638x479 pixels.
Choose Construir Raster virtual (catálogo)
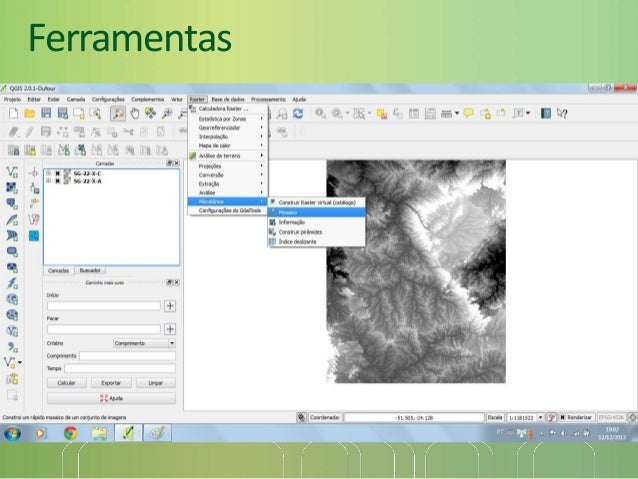tap(316, 202)
